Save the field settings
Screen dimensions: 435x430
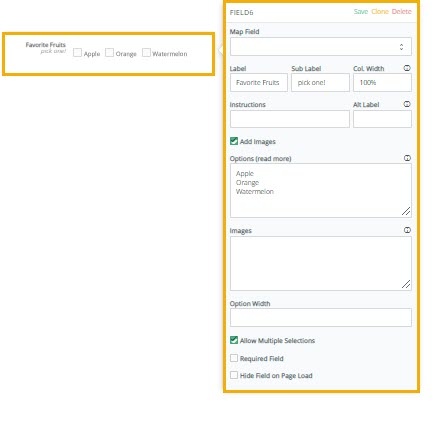[361, 12]
